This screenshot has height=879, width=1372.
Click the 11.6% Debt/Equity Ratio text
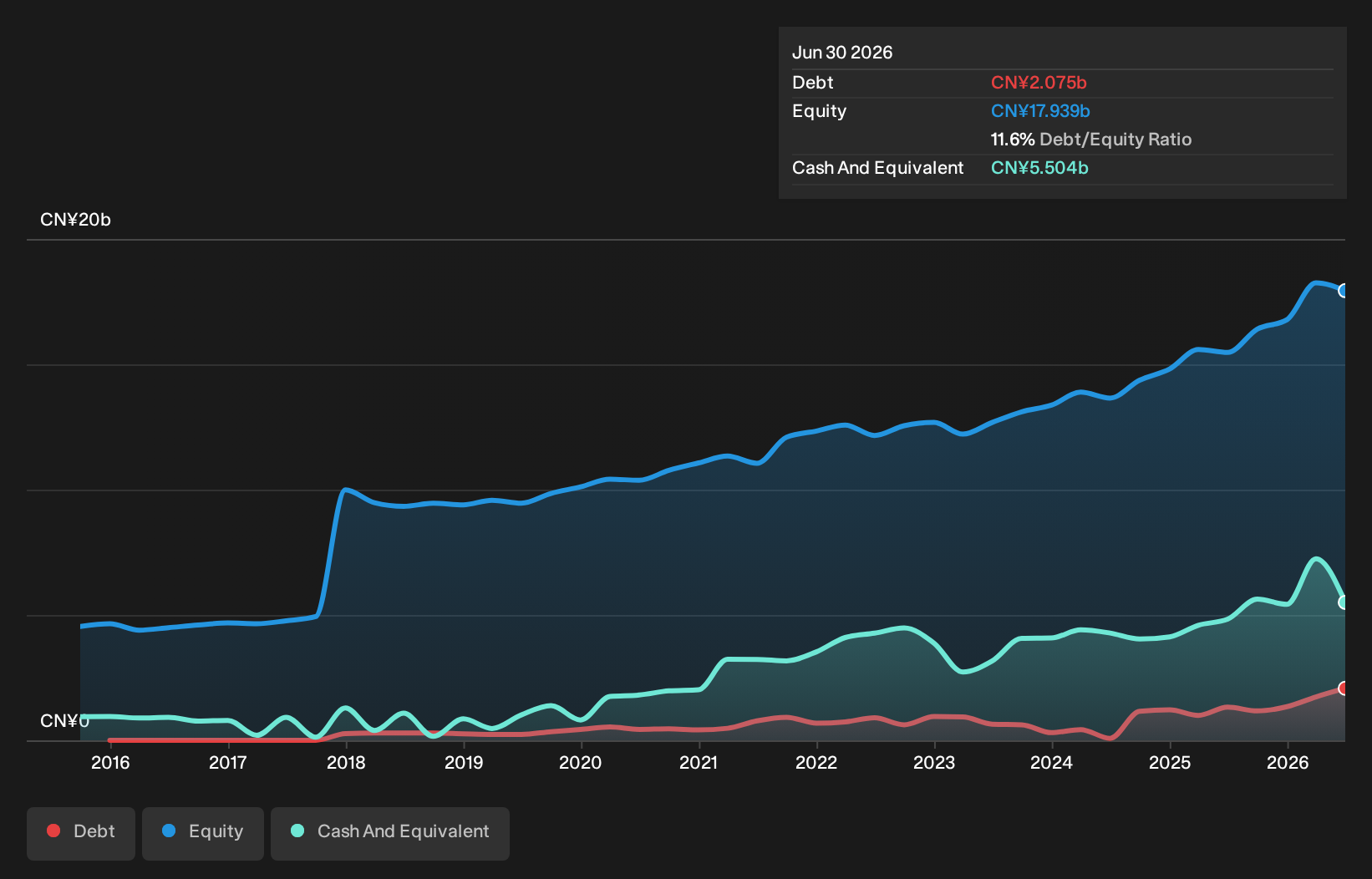coord(1091,140)
